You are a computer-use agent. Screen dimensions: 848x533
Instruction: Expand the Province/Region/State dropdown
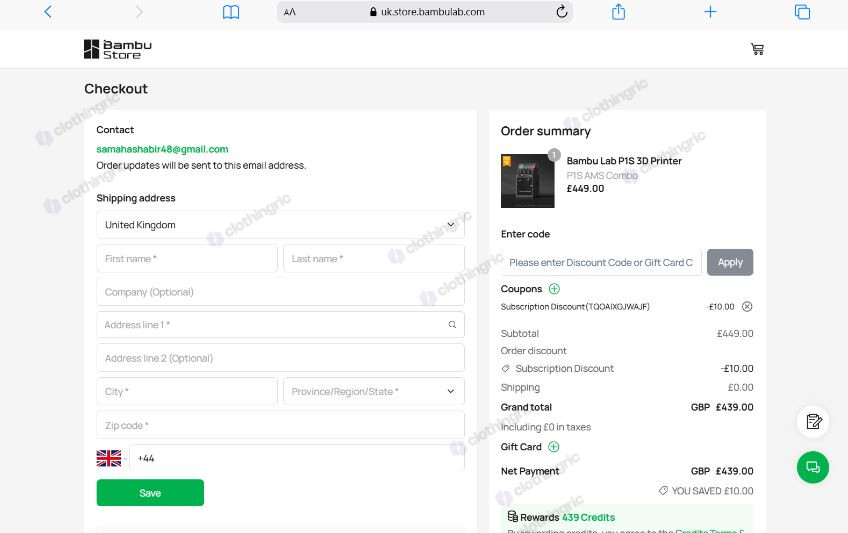tap(374, 391)
